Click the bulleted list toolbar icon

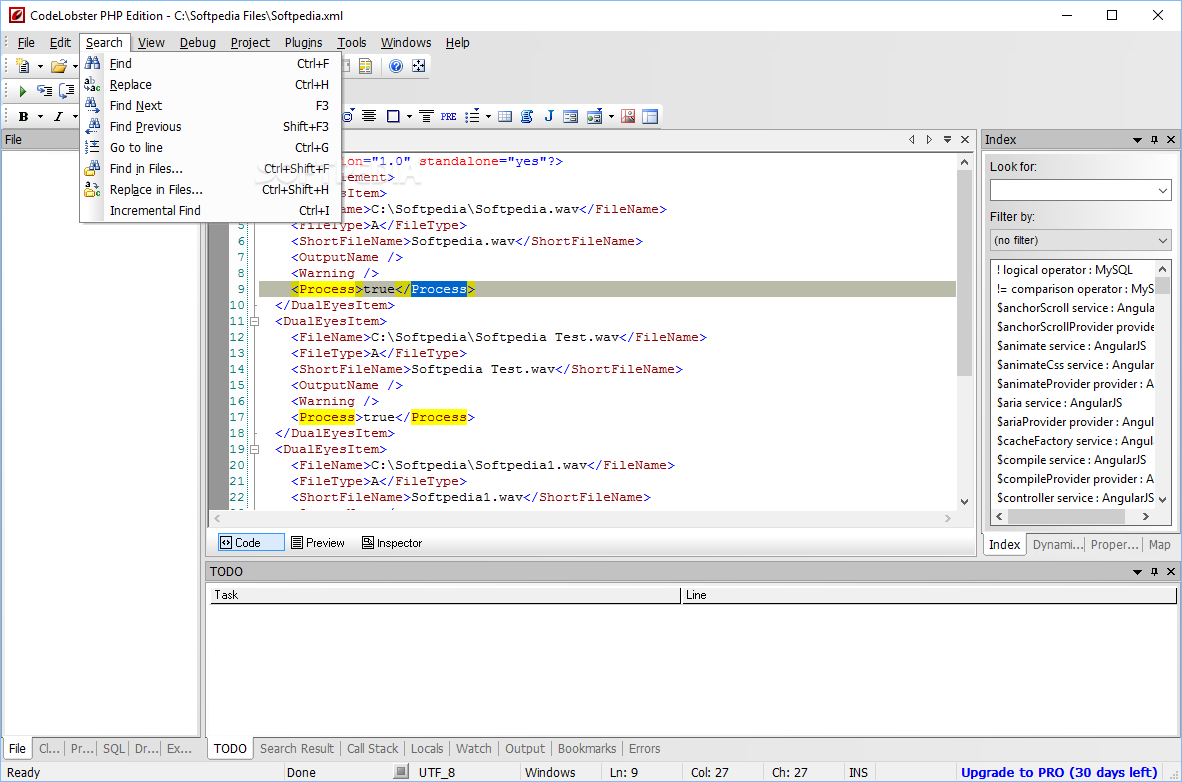click(x=473, y=116)
